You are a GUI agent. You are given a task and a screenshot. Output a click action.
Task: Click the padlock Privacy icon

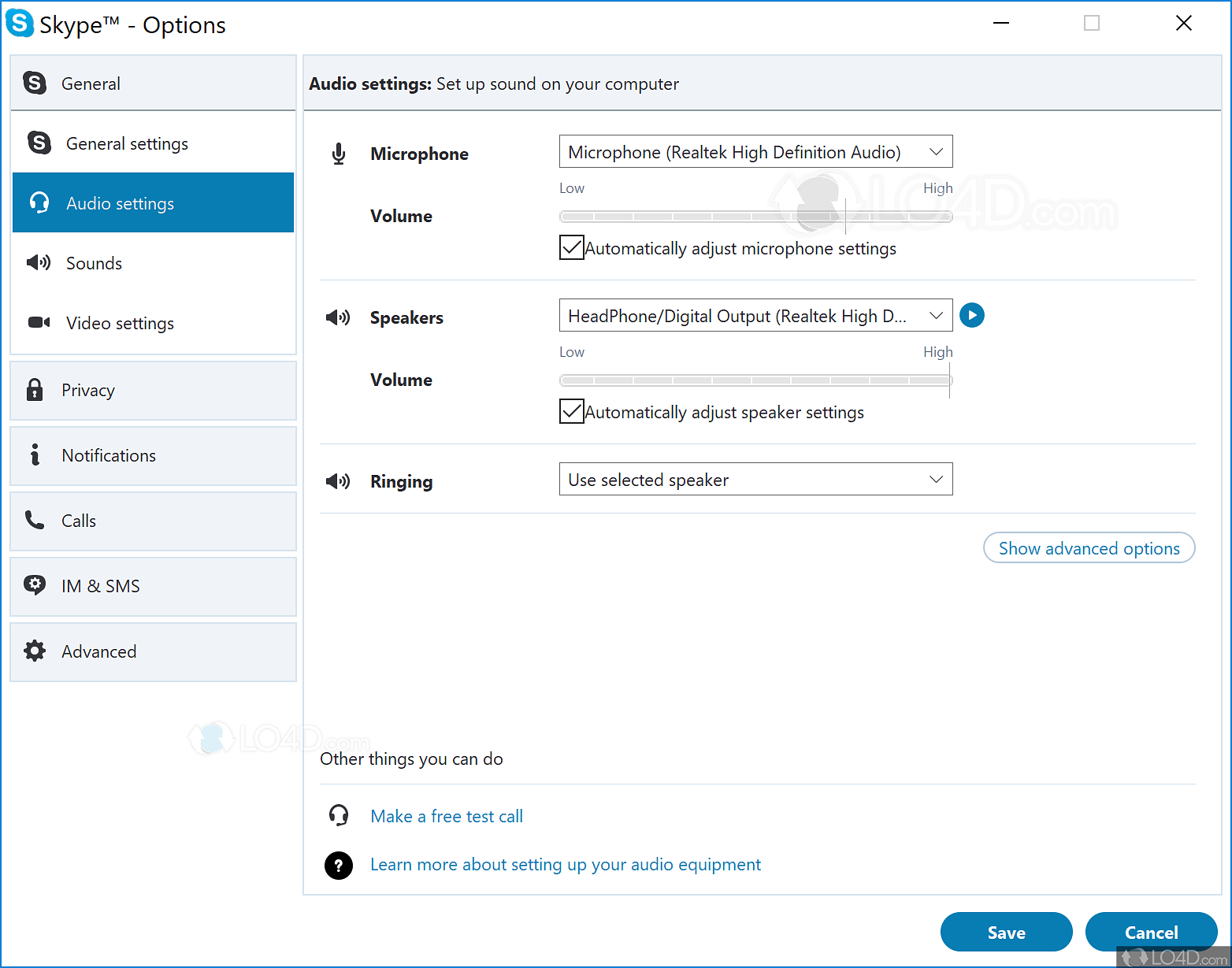(35, 390)
